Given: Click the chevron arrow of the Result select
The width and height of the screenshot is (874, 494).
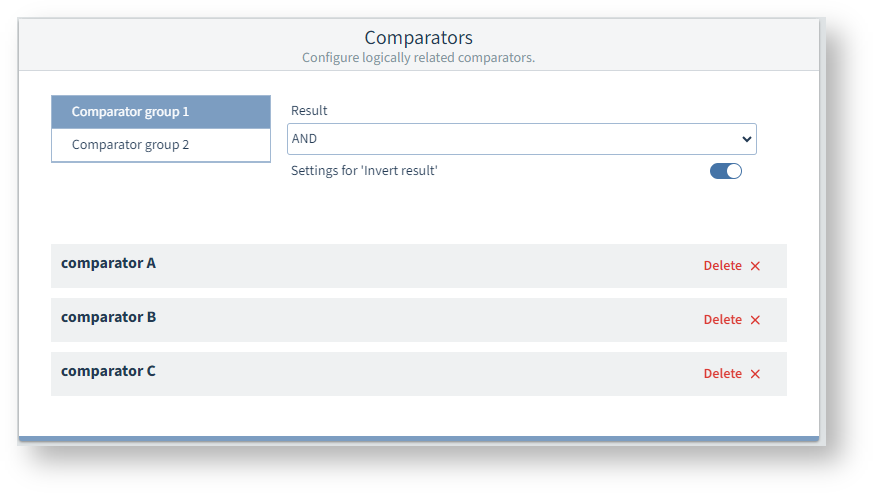Looking at the screenshot, I should tap(746, 139).
